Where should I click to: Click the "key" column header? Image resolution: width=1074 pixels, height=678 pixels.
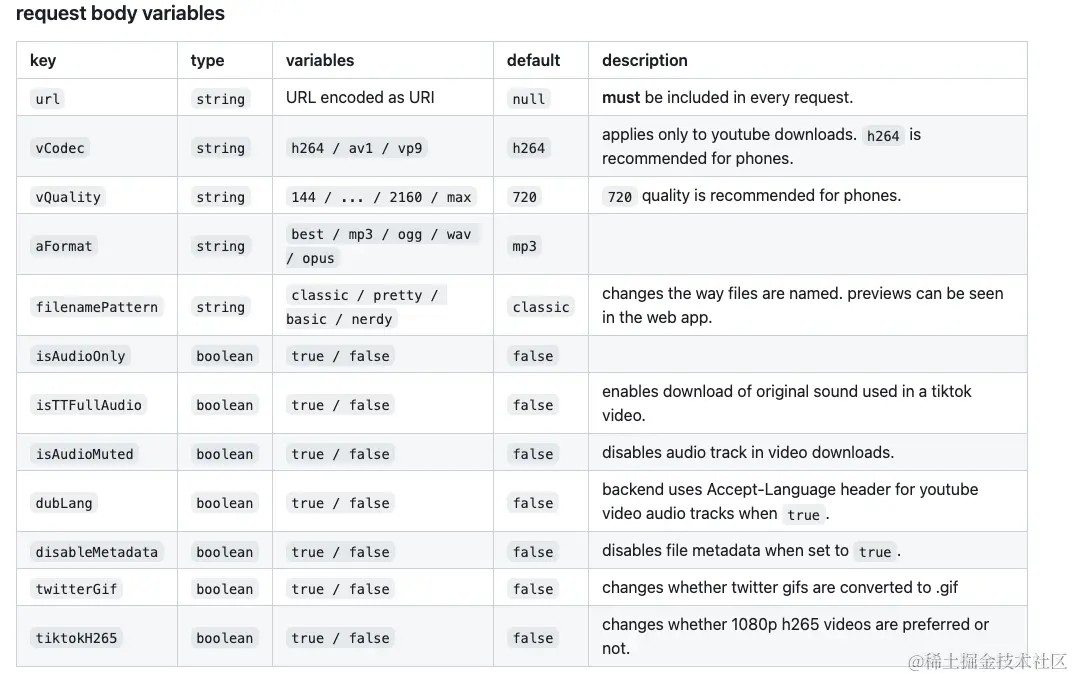(43, 60)
